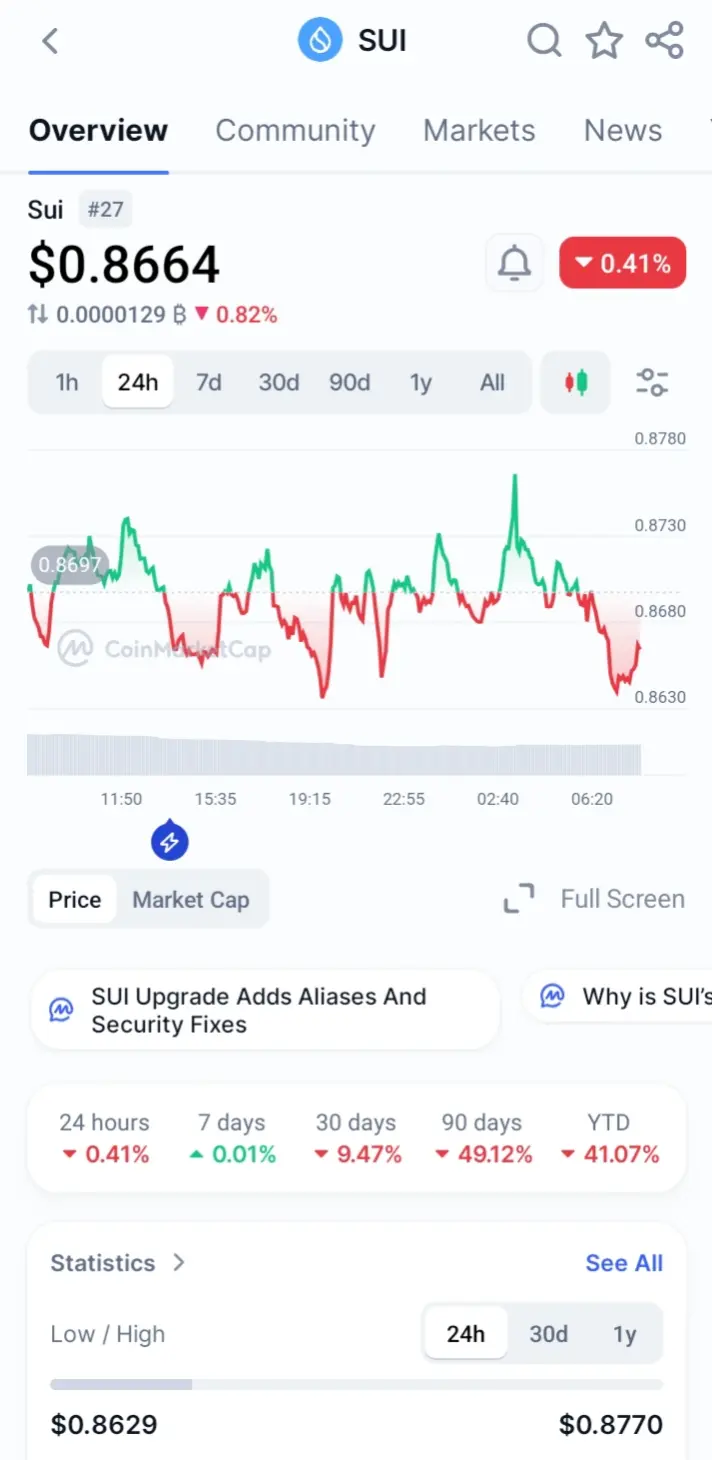712x1460 pixels.
Task: Open the Community tab
Action: pyautogui.click(x=295, y=130)
